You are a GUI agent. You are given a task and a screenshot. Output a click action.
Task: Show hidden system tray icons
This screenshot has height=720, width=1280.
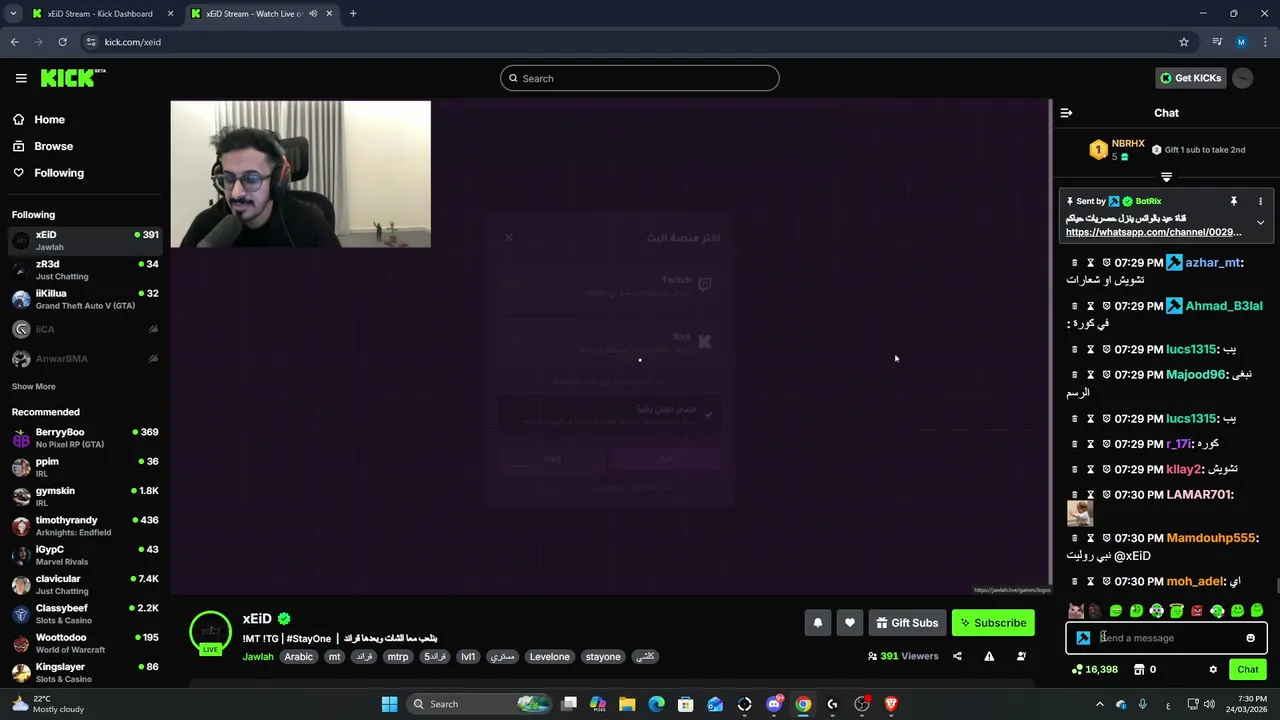pyautogui.click(x=1099, y=704)
